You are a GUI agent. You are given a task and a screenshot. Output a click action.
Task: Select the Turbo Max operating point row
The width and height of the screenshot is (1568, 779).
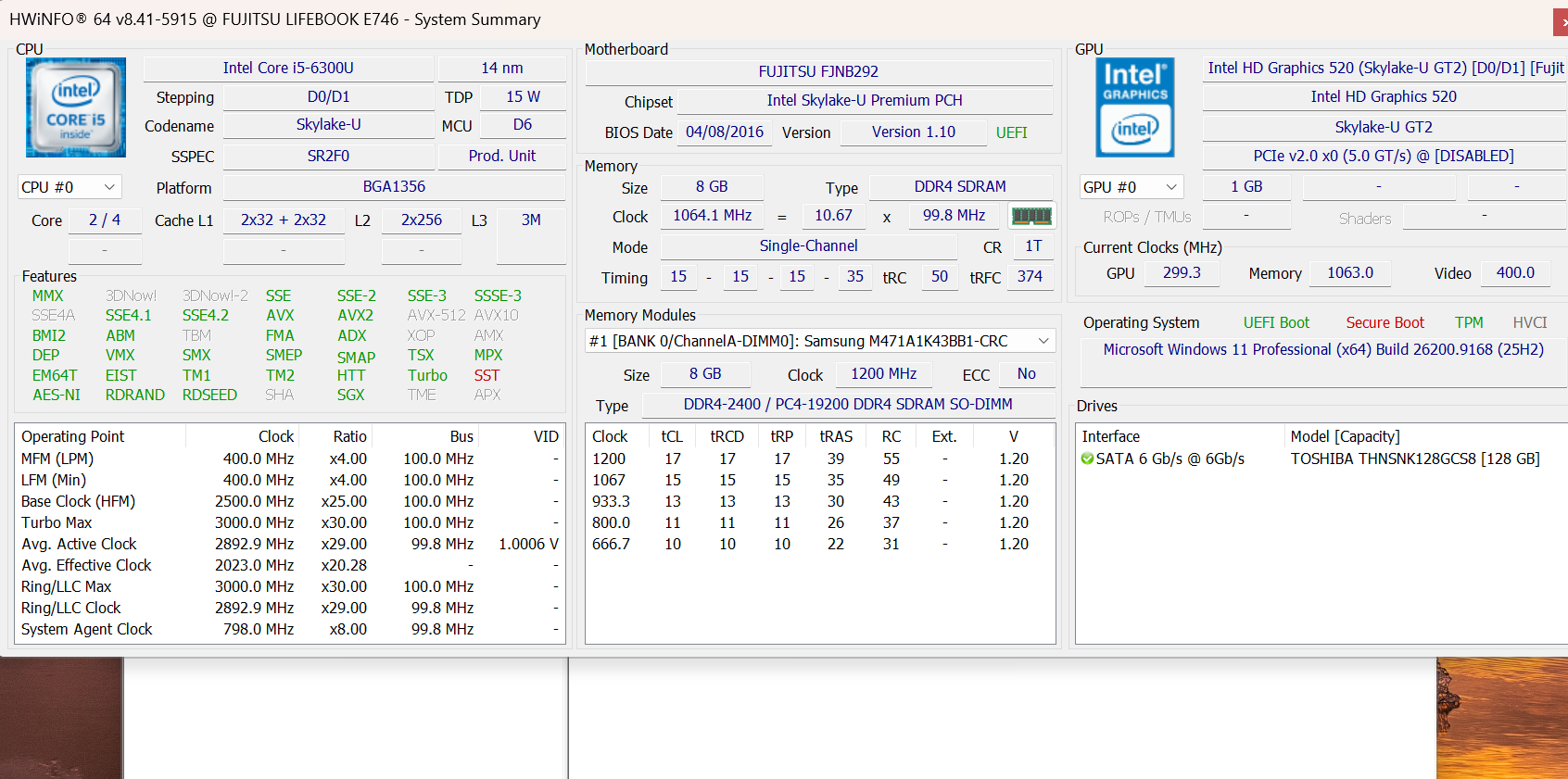click(290, 522)
